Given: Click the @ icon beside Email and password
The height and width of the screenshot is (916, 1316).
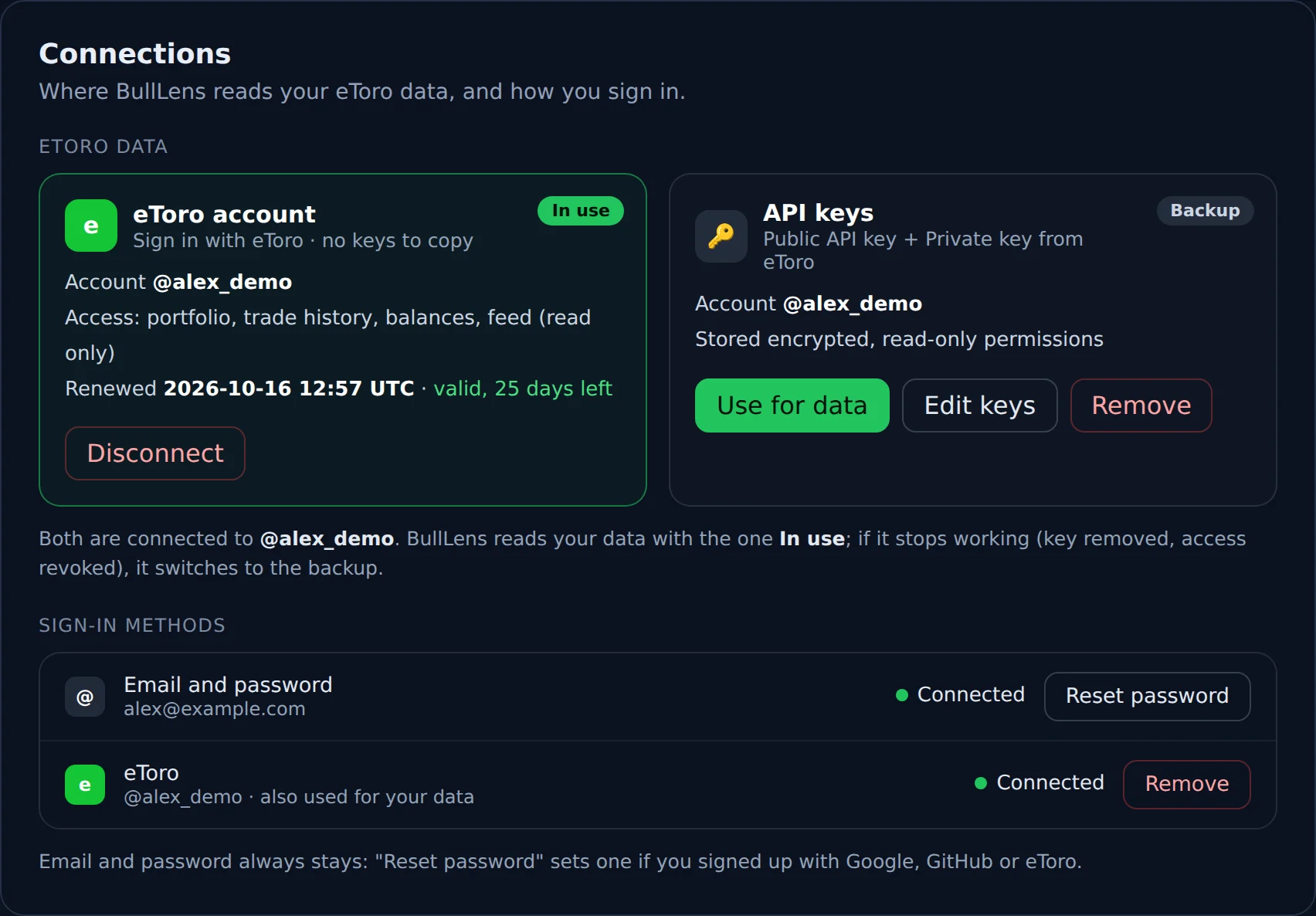Looking at the screenshot, I should [x=85, y=697].
